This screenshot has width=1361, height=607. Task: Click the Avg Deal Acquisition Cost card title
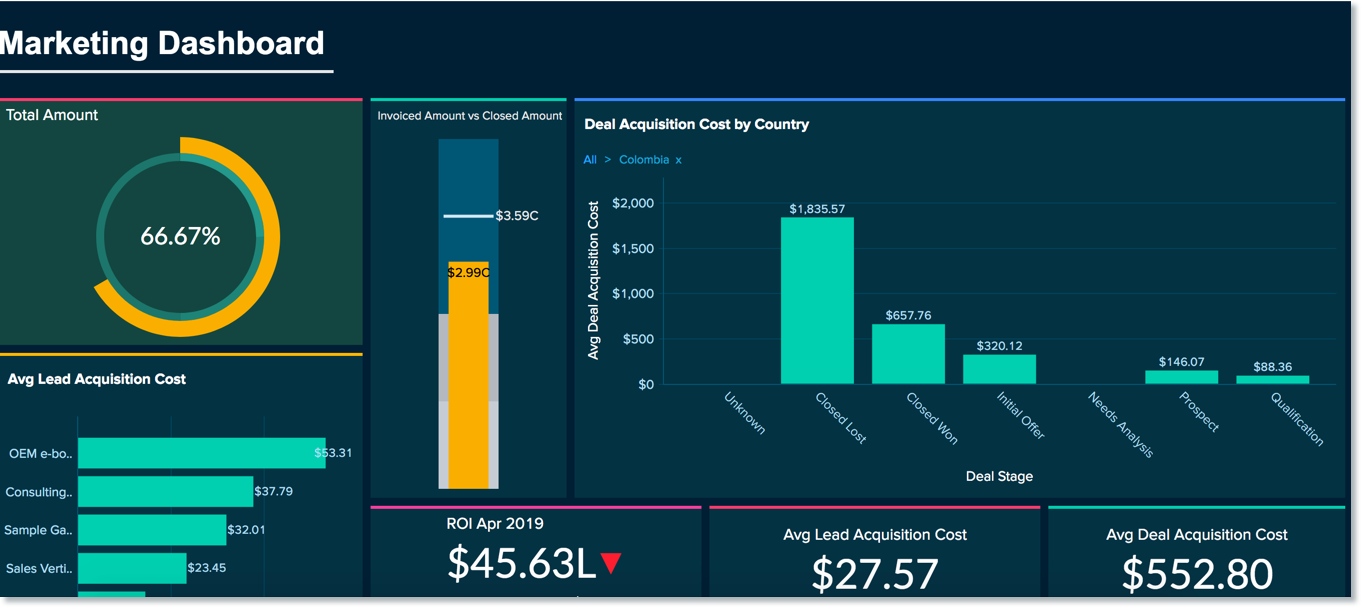tap(1197, 535)
